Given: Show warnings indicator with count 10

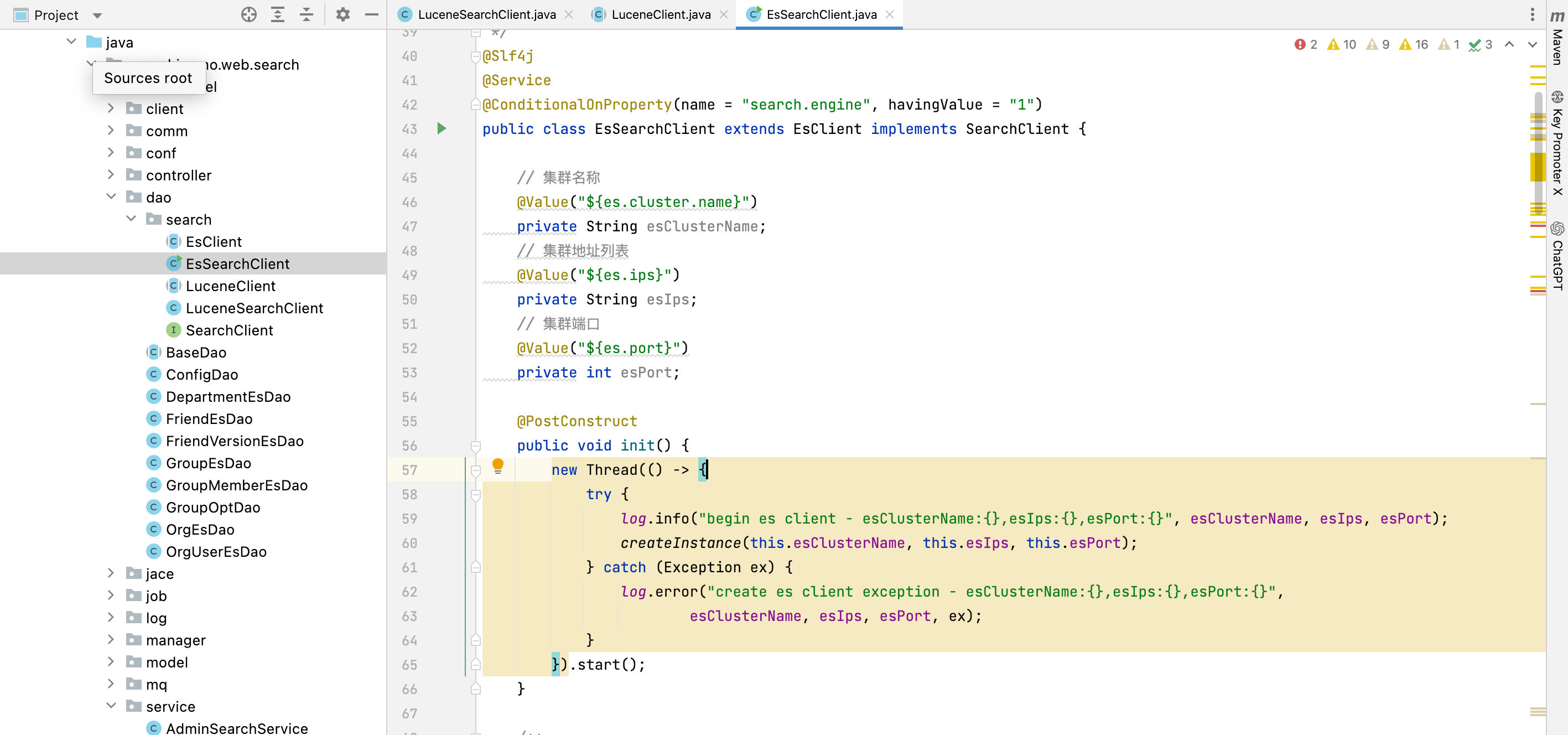Looking at the screenshot, I should 1341,44.
